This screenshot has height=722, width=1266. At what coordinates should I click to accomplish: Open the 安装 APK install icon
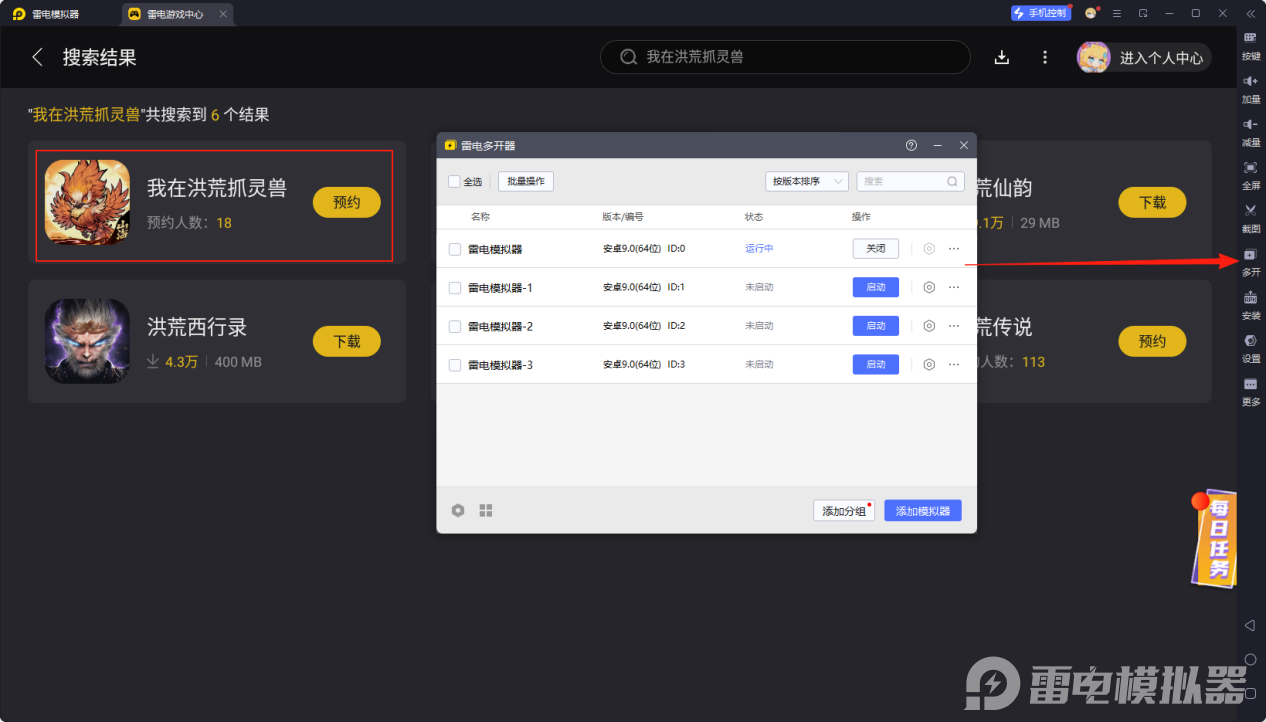pos(1250,303)
